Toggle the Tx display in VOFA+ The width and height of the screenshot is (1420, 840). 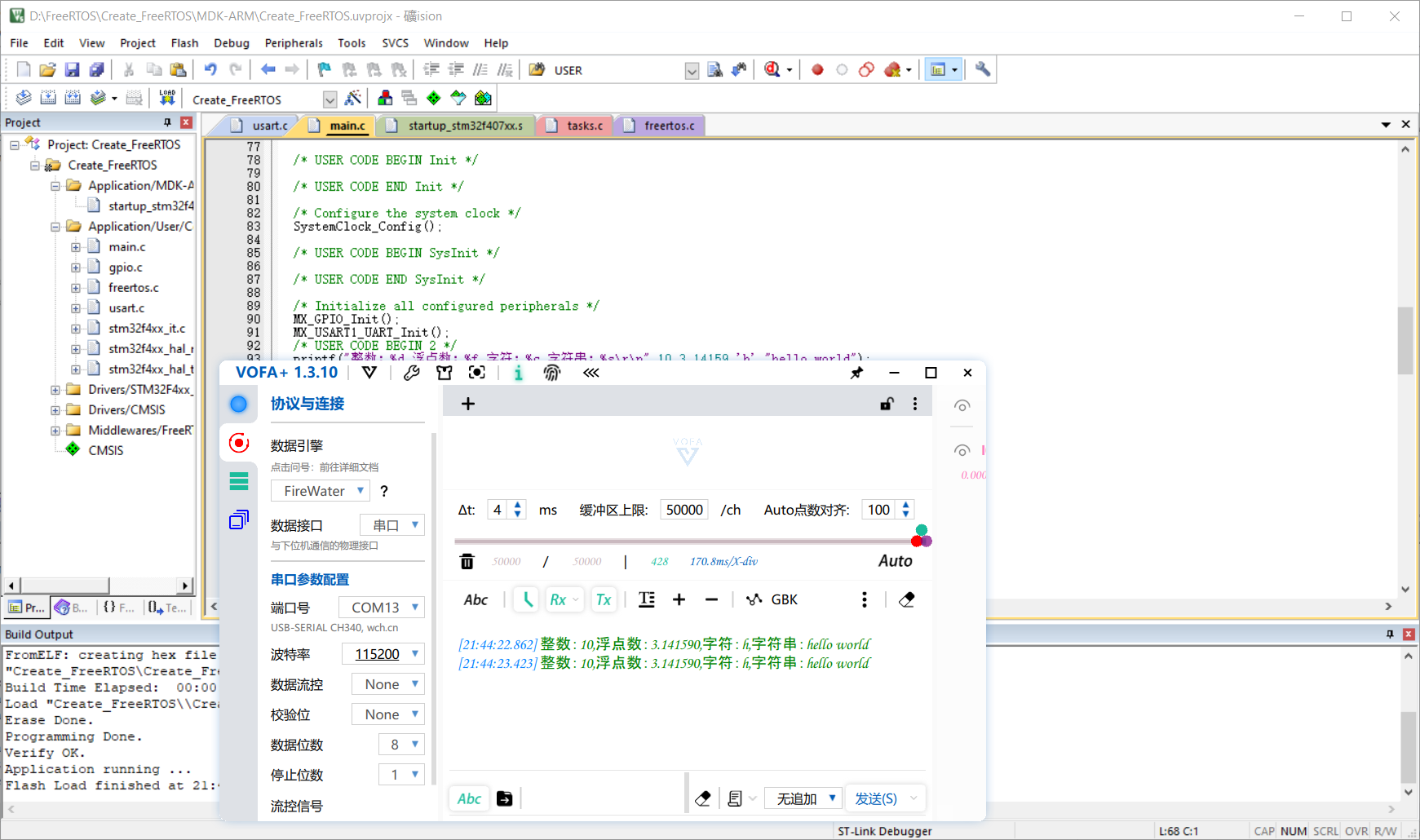click(604, 599)
